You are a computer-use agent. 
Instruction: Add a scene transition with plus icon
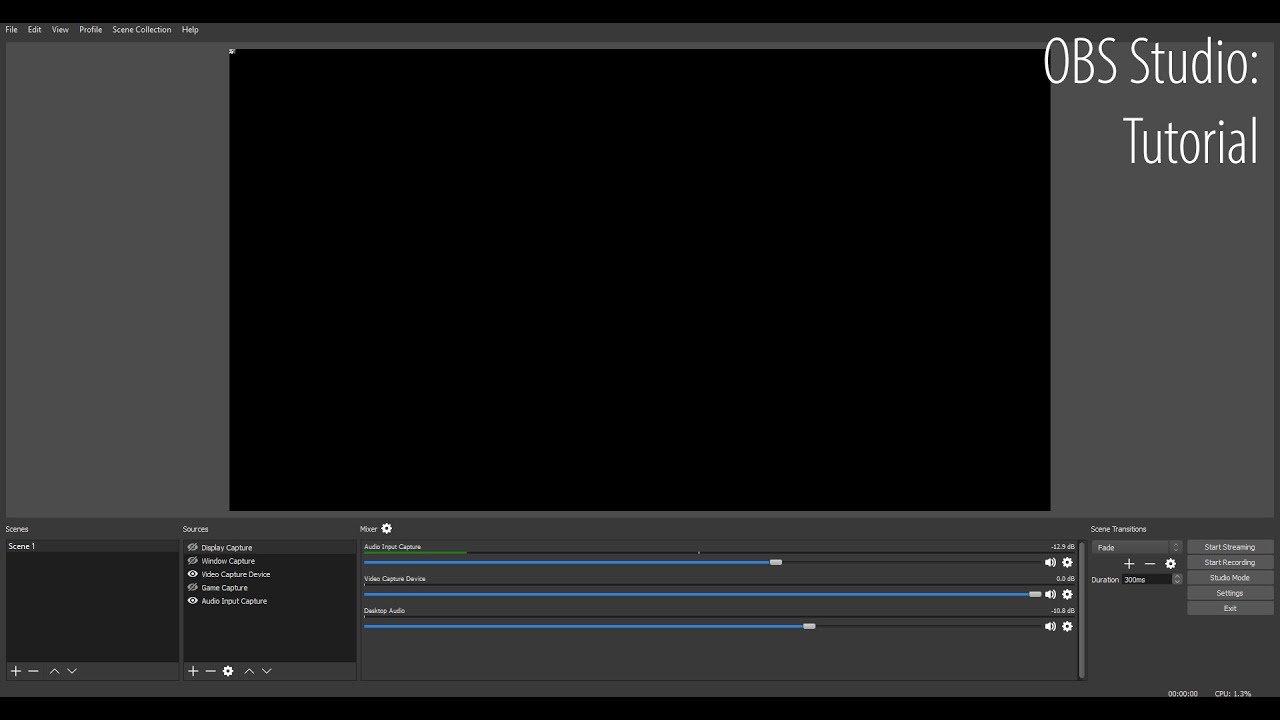coord(1129,563)
